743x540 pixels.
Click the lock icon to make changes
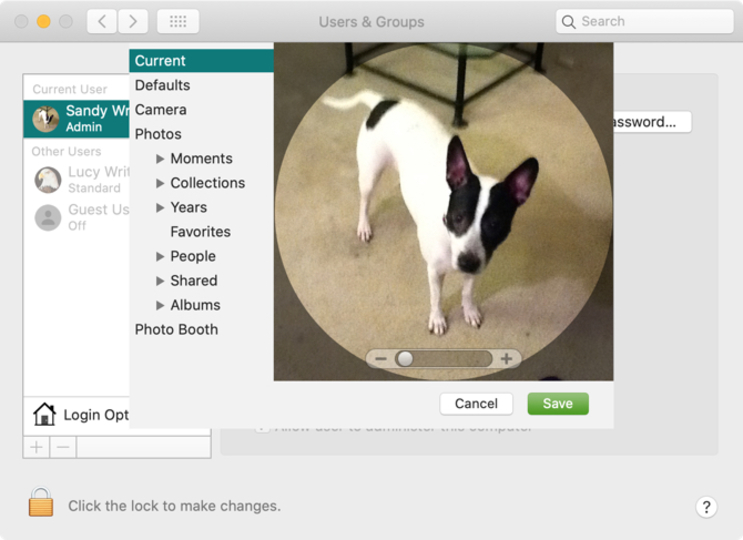[x=41, y=502]
